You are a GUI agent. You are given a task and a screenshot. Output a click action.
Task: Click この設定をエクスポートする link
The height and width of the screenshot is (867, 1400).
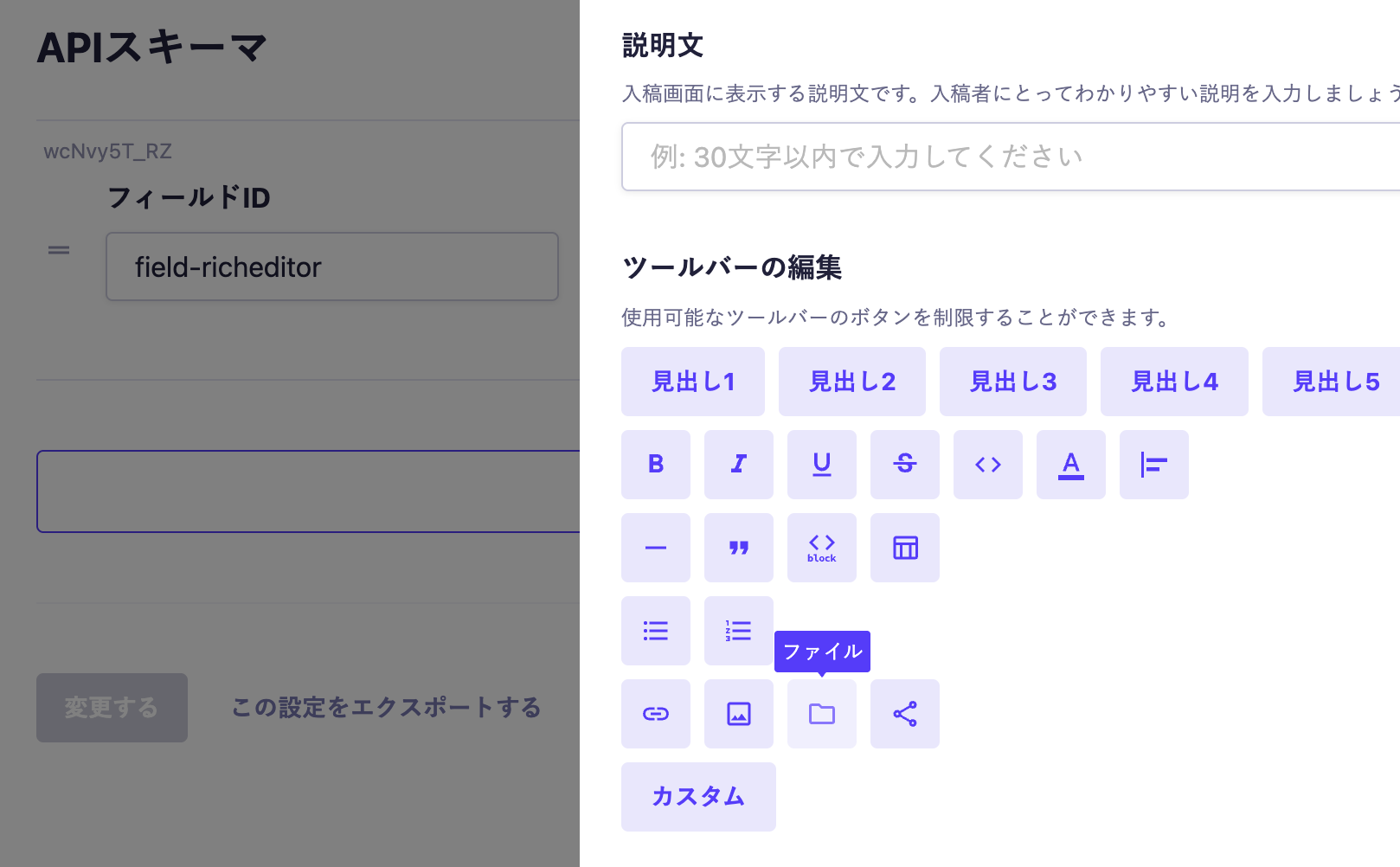tap(386, 708)
